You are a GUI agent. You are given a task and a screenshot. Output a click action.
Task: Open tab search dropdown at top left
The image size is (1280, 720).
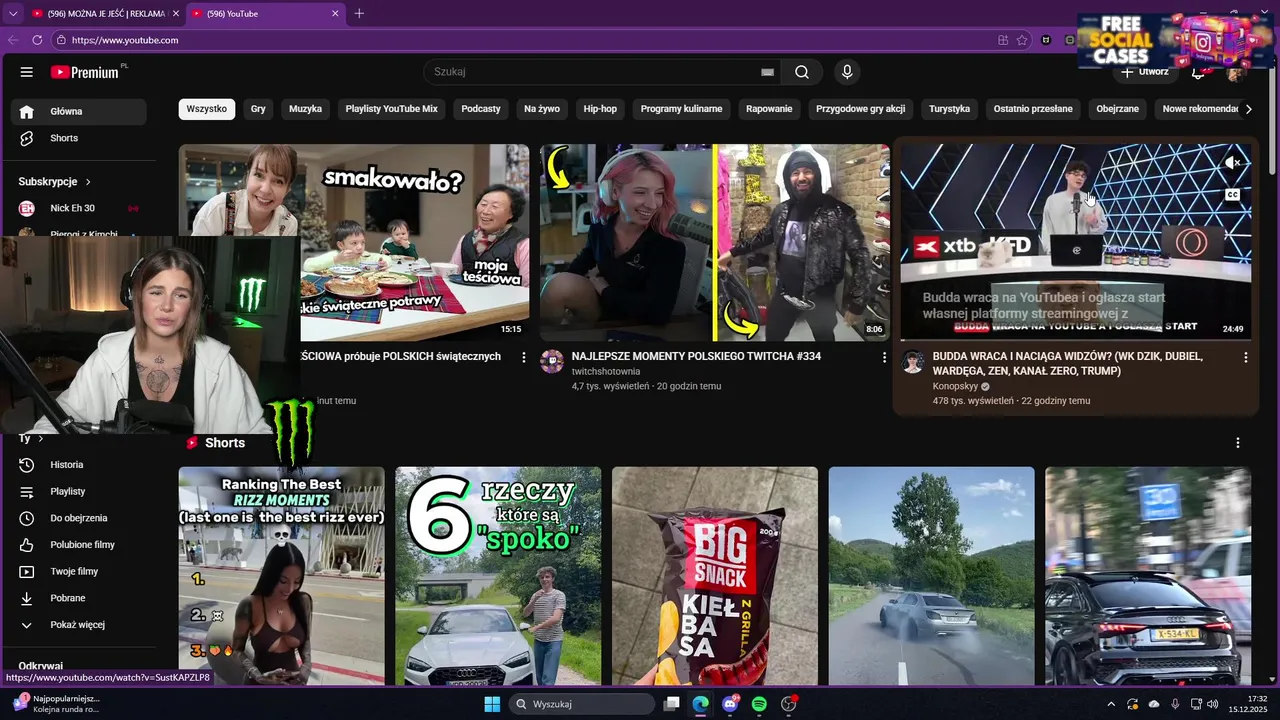coord(13,13)
